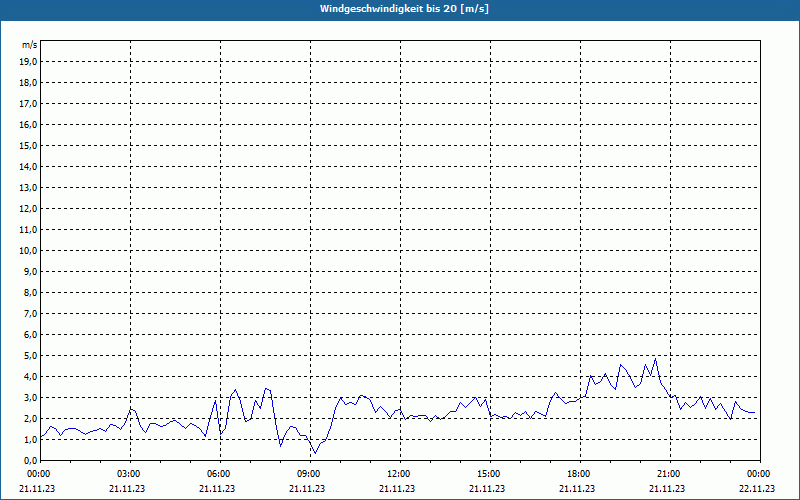Select the "9,0" y-axis label

30,271
